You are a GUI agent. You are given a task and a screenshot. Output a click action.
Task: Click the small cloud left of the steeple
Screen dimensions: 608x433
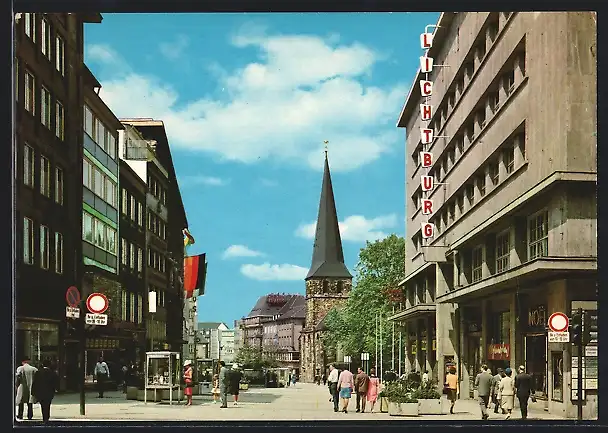(241, 252)
